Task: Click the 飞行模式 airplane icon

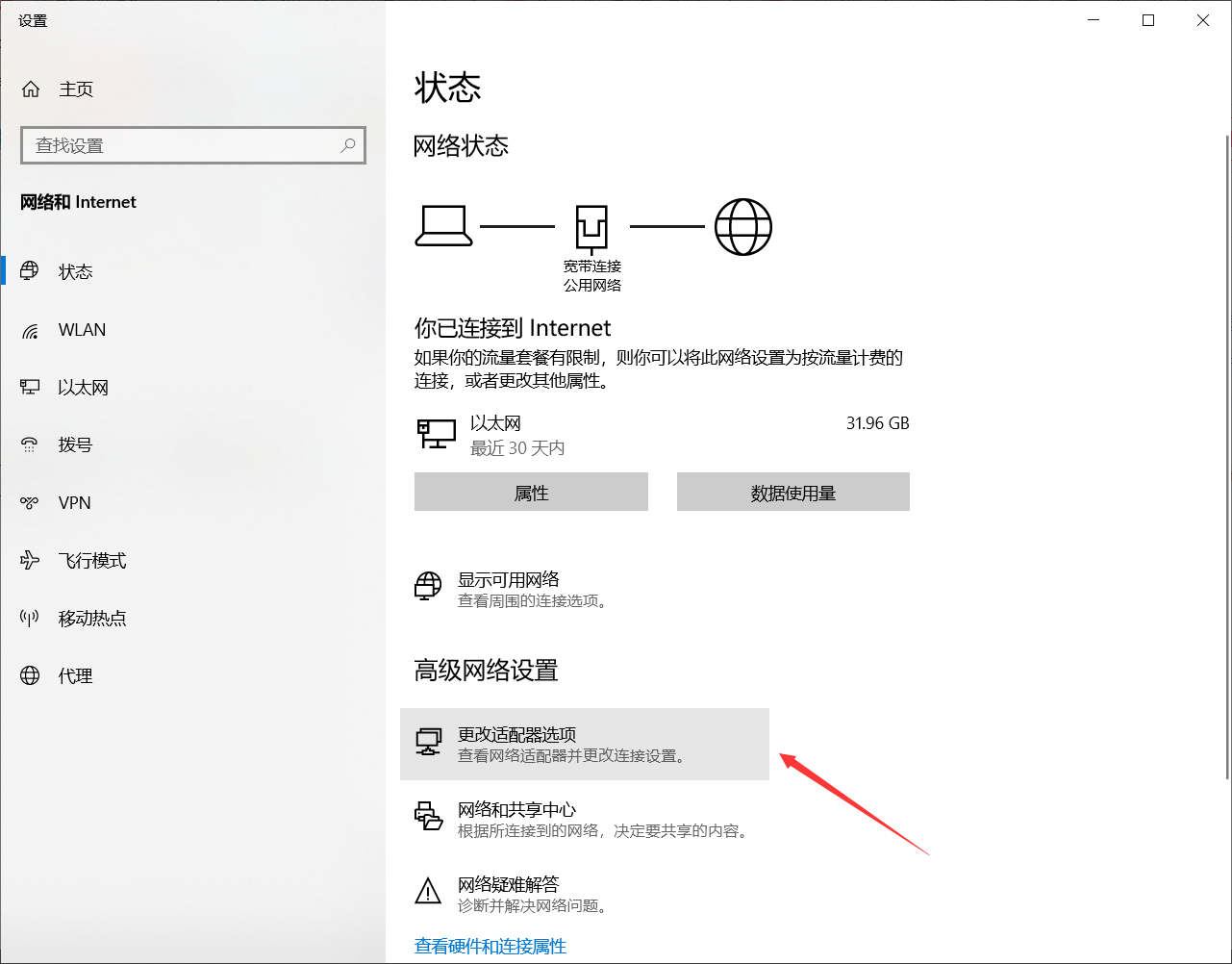Action: (31, 560)
